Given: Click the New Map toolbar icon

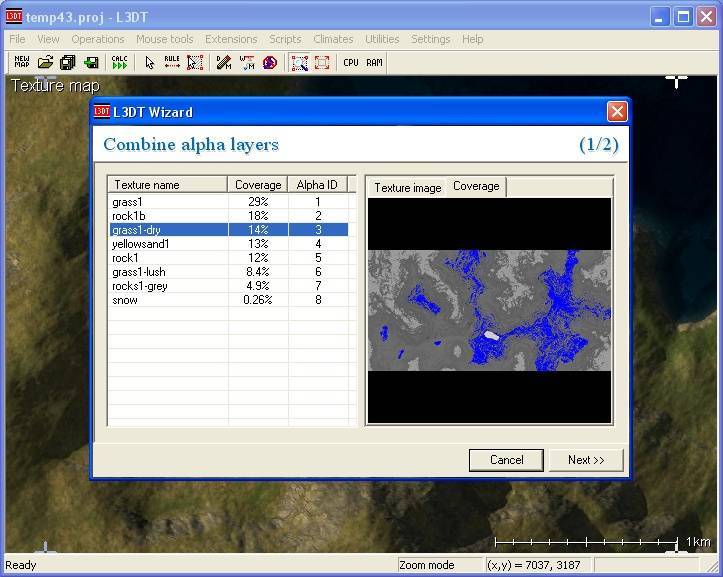Looking at the screenshot, I should 22,62.
